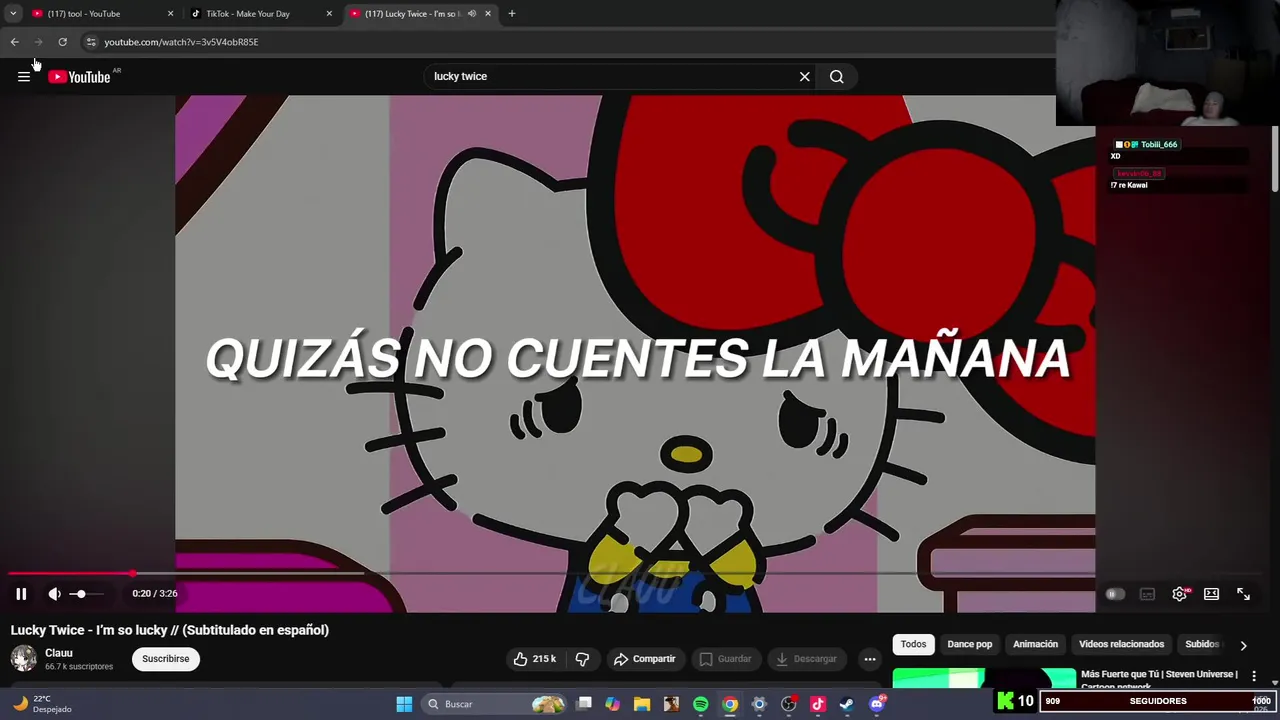Pause the playing video
This screenshot has width=1280, height=720.
click(x=21, y=594)
